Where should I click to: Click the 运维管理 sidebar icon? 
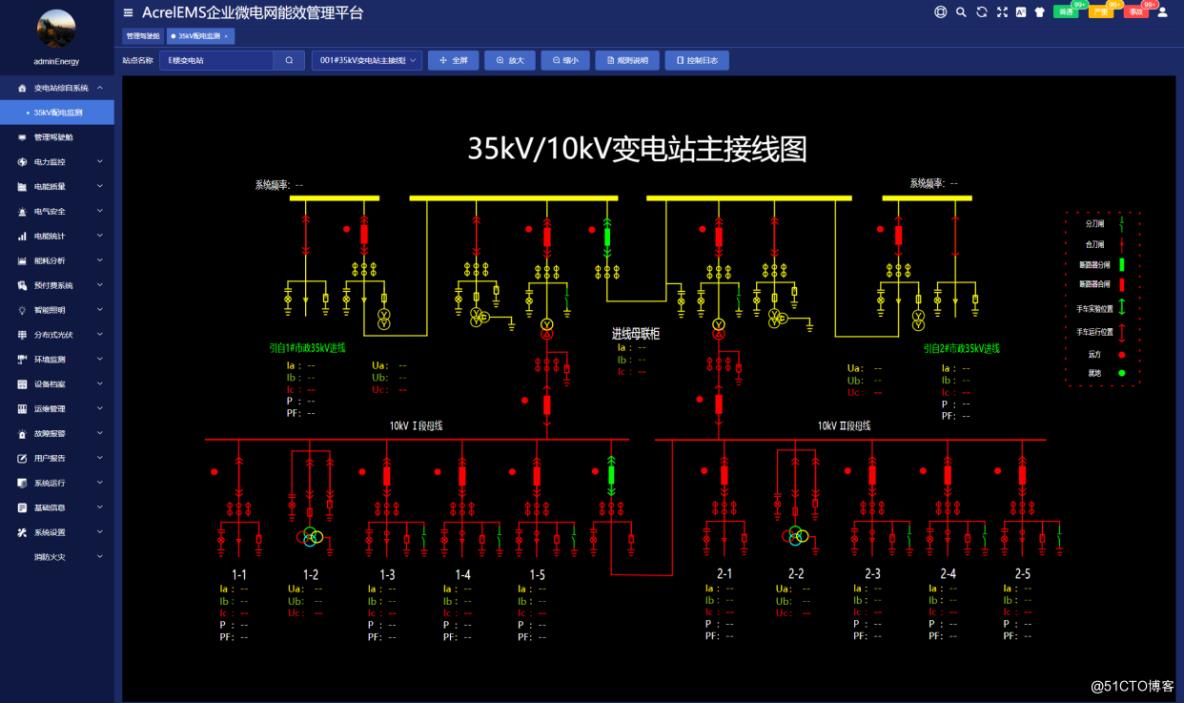(22, 409)
